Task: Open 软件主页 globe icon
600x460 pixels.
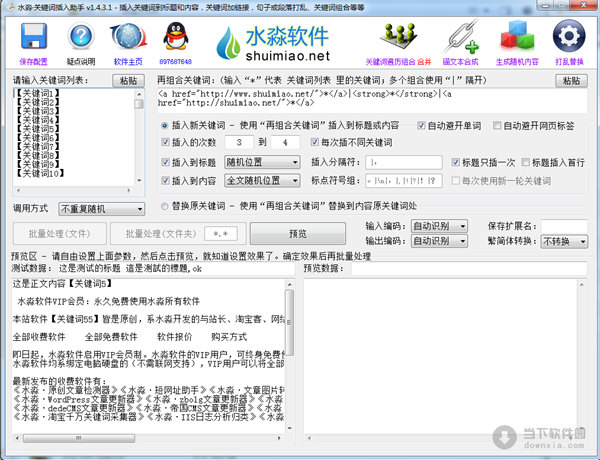Action: [129, 36]
